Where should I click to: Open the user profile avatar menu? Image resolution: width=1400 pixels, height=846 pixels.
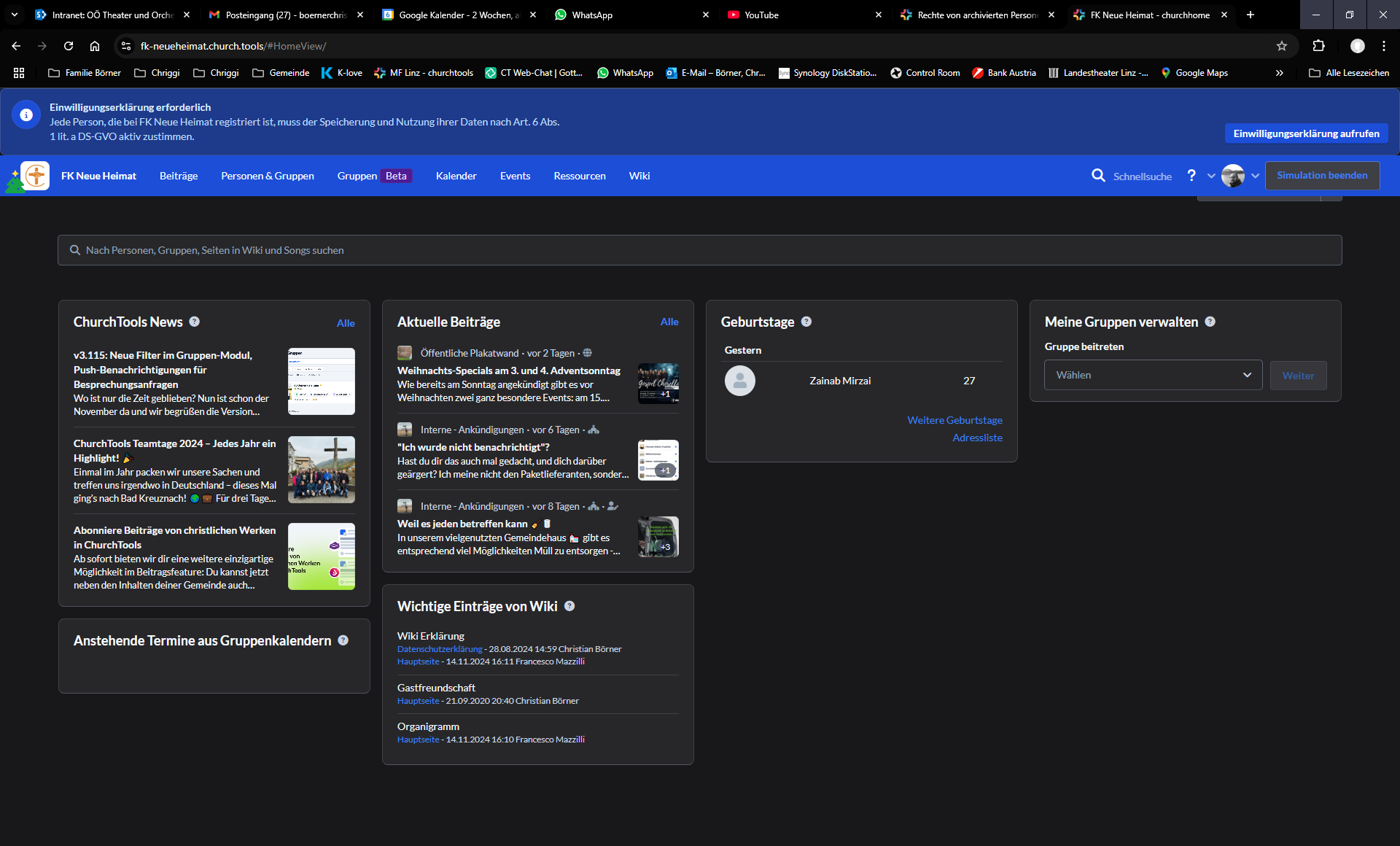(x=1233, y=176)
